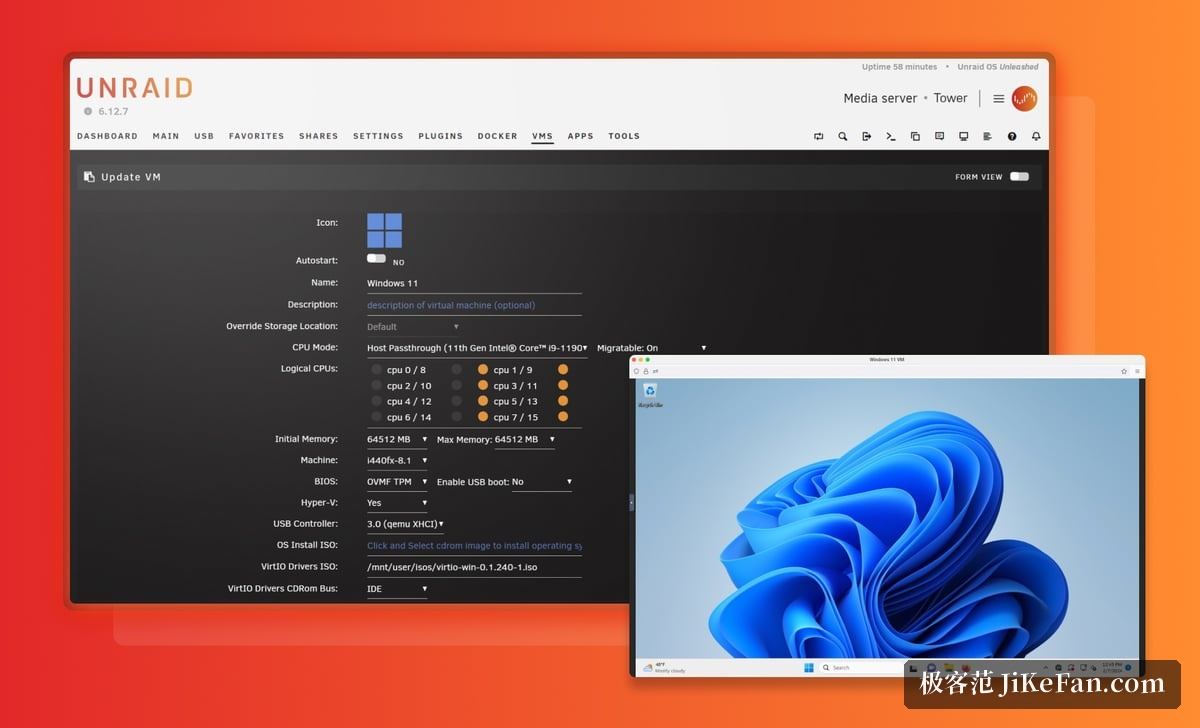This screenshot has width=1200, height=728.
Task: Enable logical cpu 0 checkbox
Action: pyautogui.click(x=377, y=370)
